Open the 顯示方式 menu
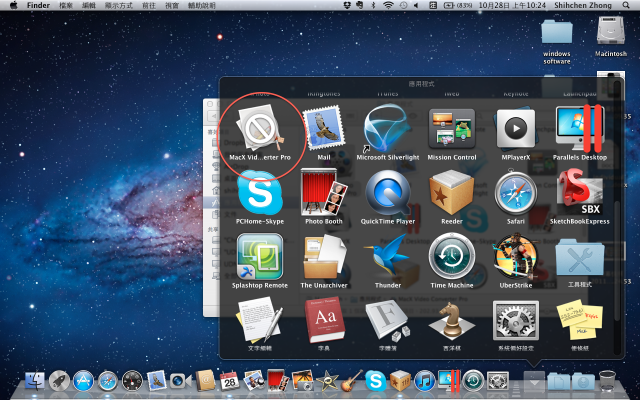640x400 pixels. tap(119, 5)
